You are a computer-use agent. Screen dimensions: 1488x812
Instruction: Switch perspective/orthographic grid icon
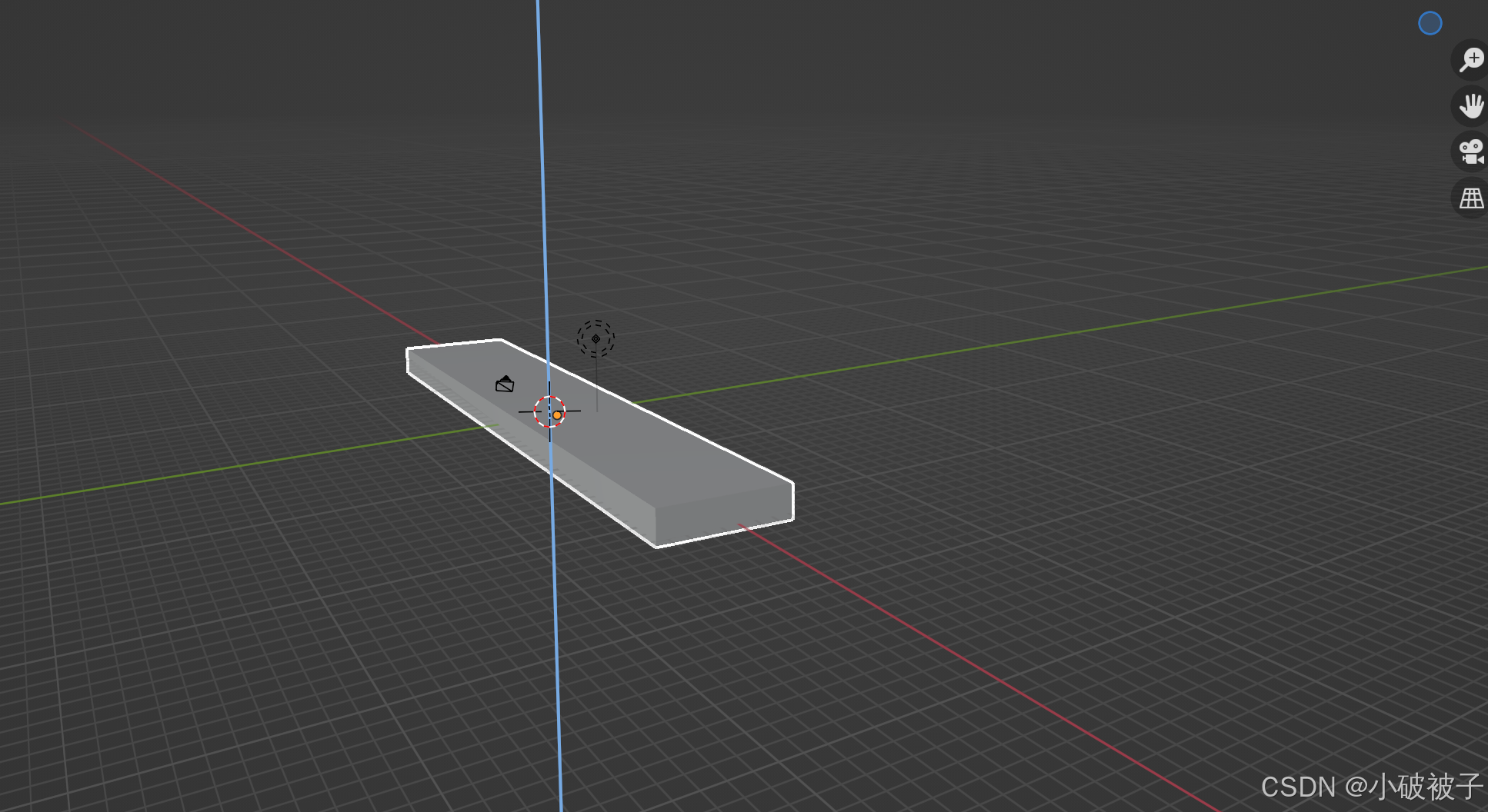[x=1471, y=198]
